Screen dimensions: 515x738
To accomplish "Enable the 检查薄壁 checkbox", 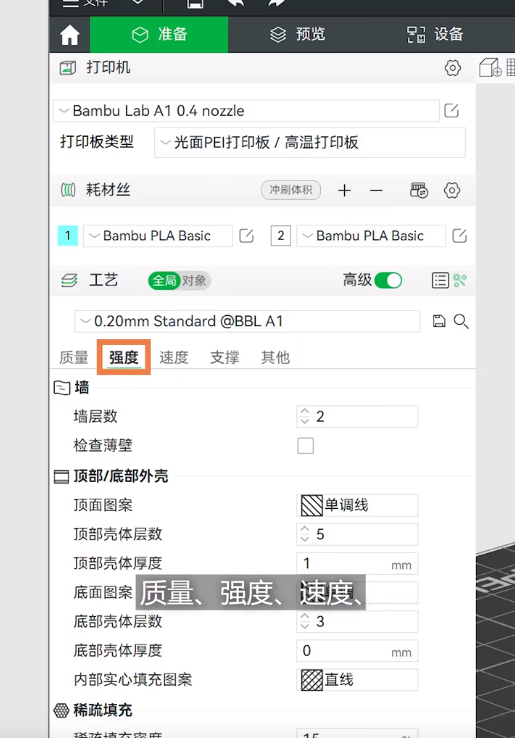I will point(306,445).
